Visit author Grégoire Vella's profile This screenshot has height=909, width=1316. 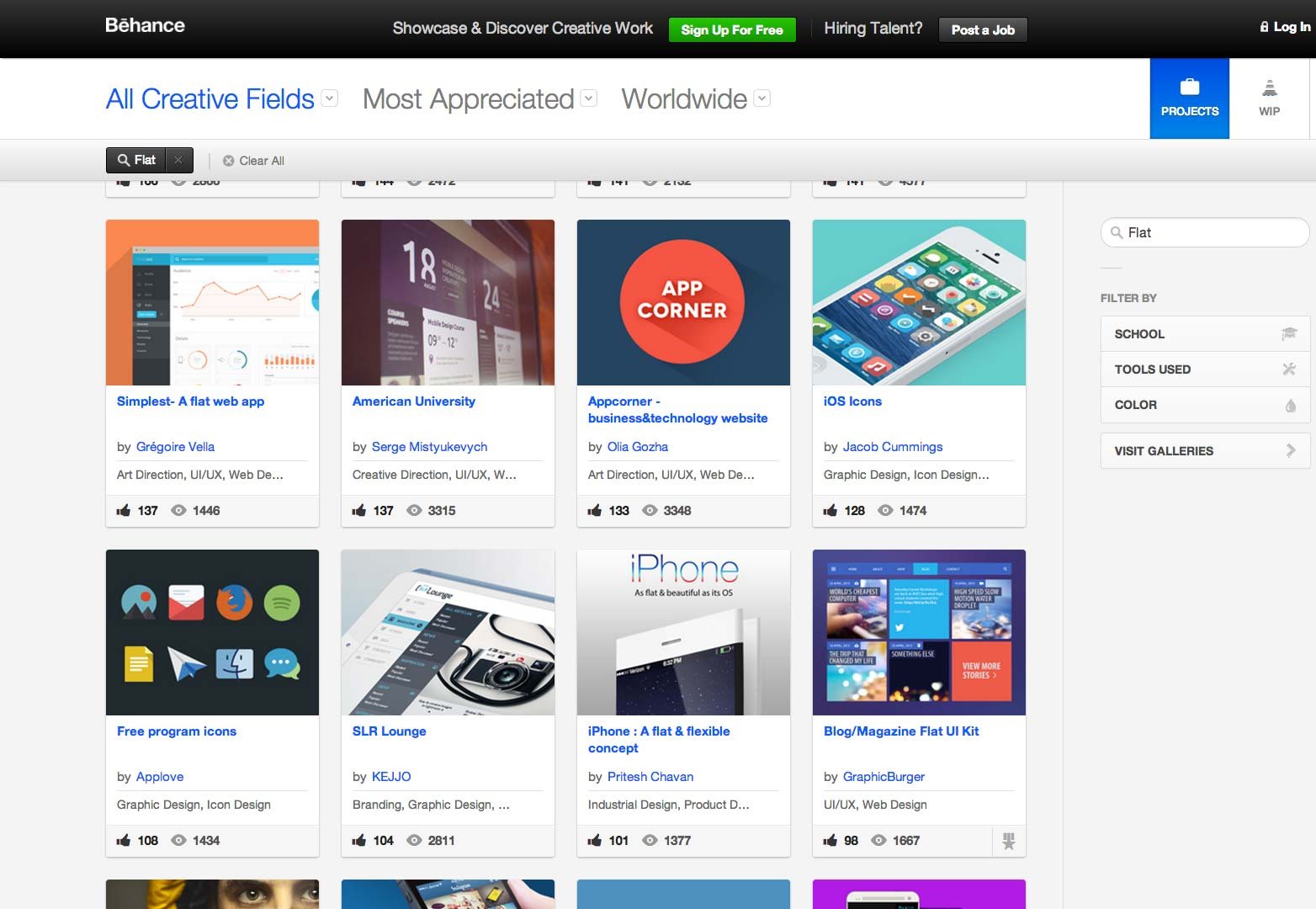tap(175, 447)
